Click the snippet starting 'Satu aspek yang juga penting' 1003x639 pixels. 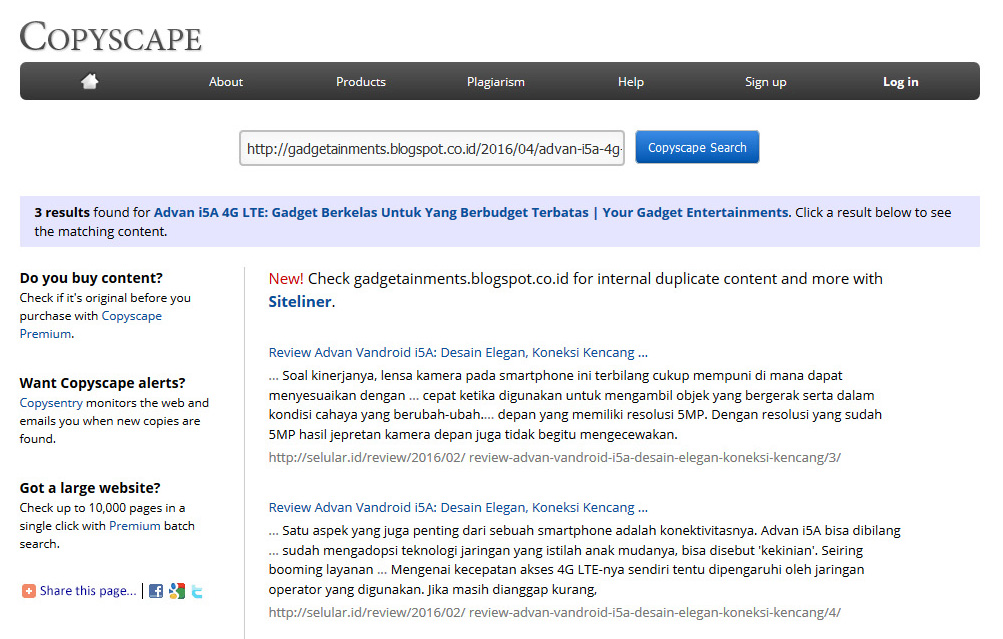point(585,560)
